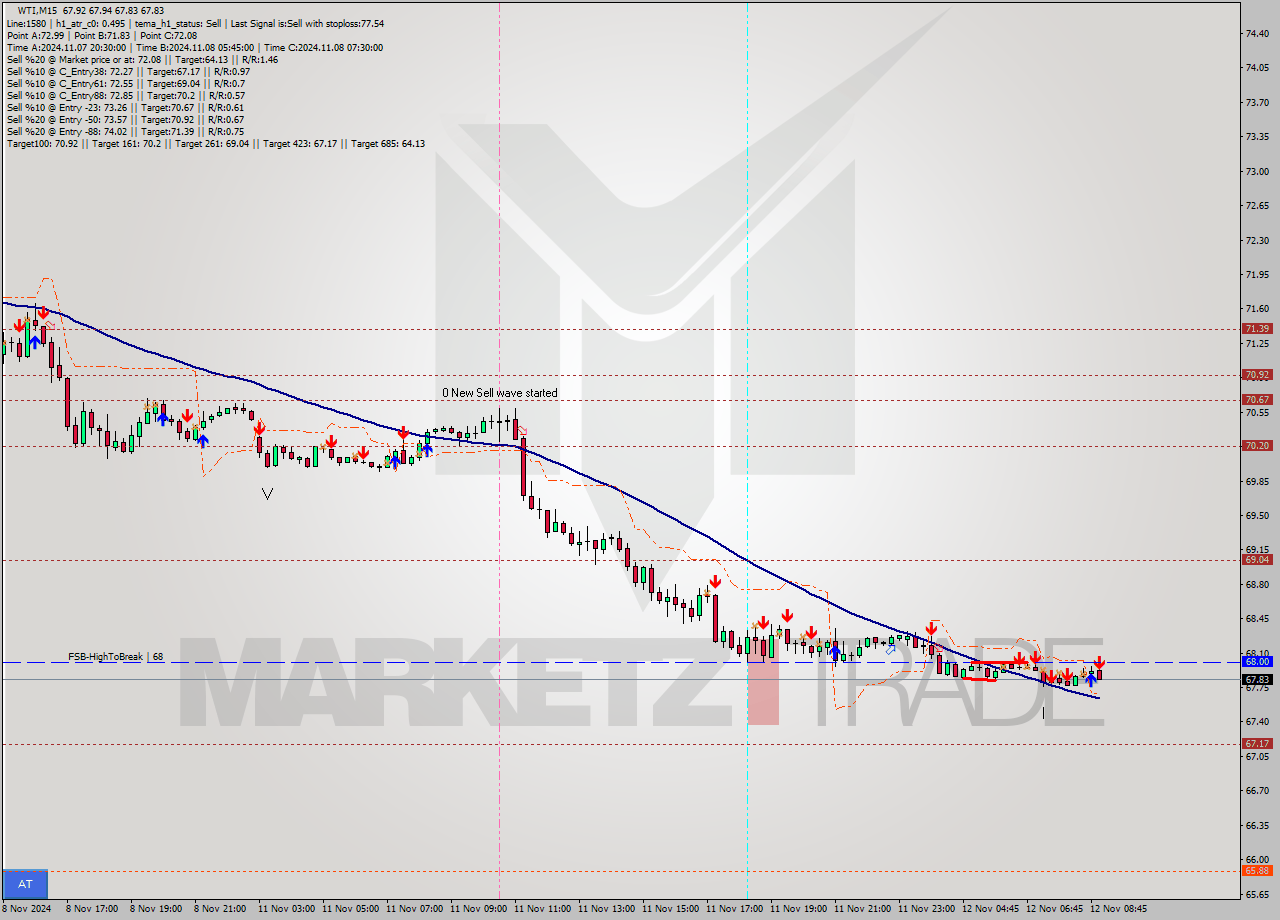Image resolution: width=1280 pixels, height=920 pixels.
Task: Click the current price 67.83 label
Action: coord(1257,680)
